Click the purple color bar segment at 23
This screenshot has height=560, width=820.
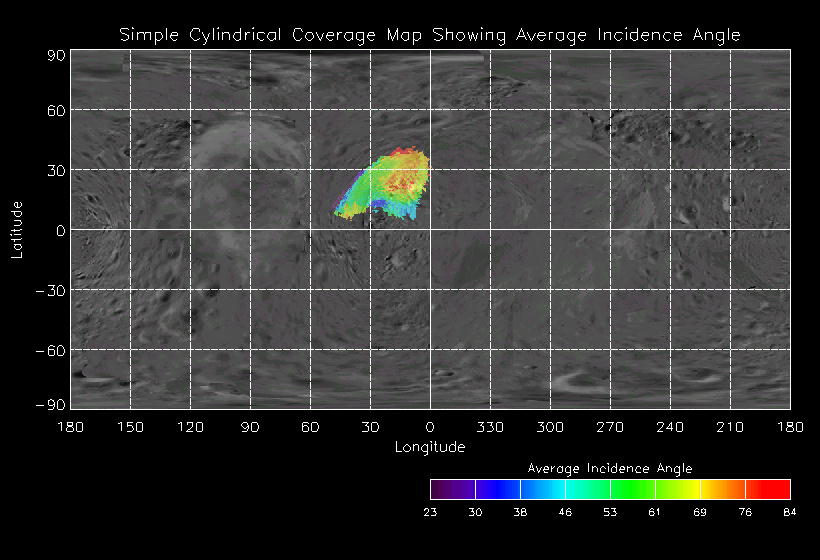coord(453,489)
